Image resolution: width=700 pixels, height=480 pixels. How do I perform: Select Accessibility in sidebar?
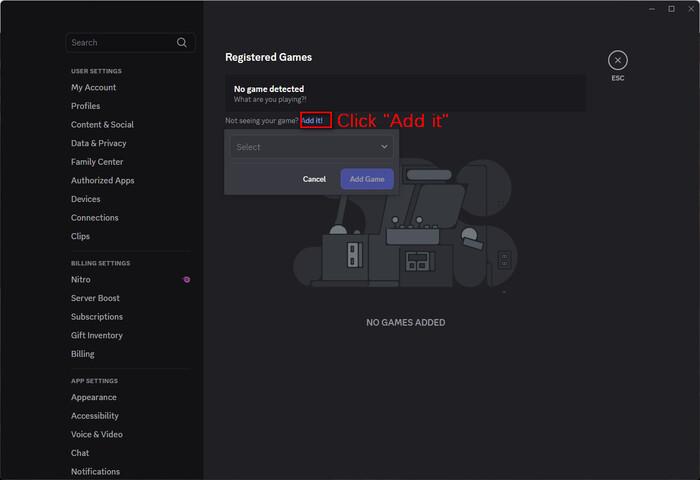pos(95,416)
